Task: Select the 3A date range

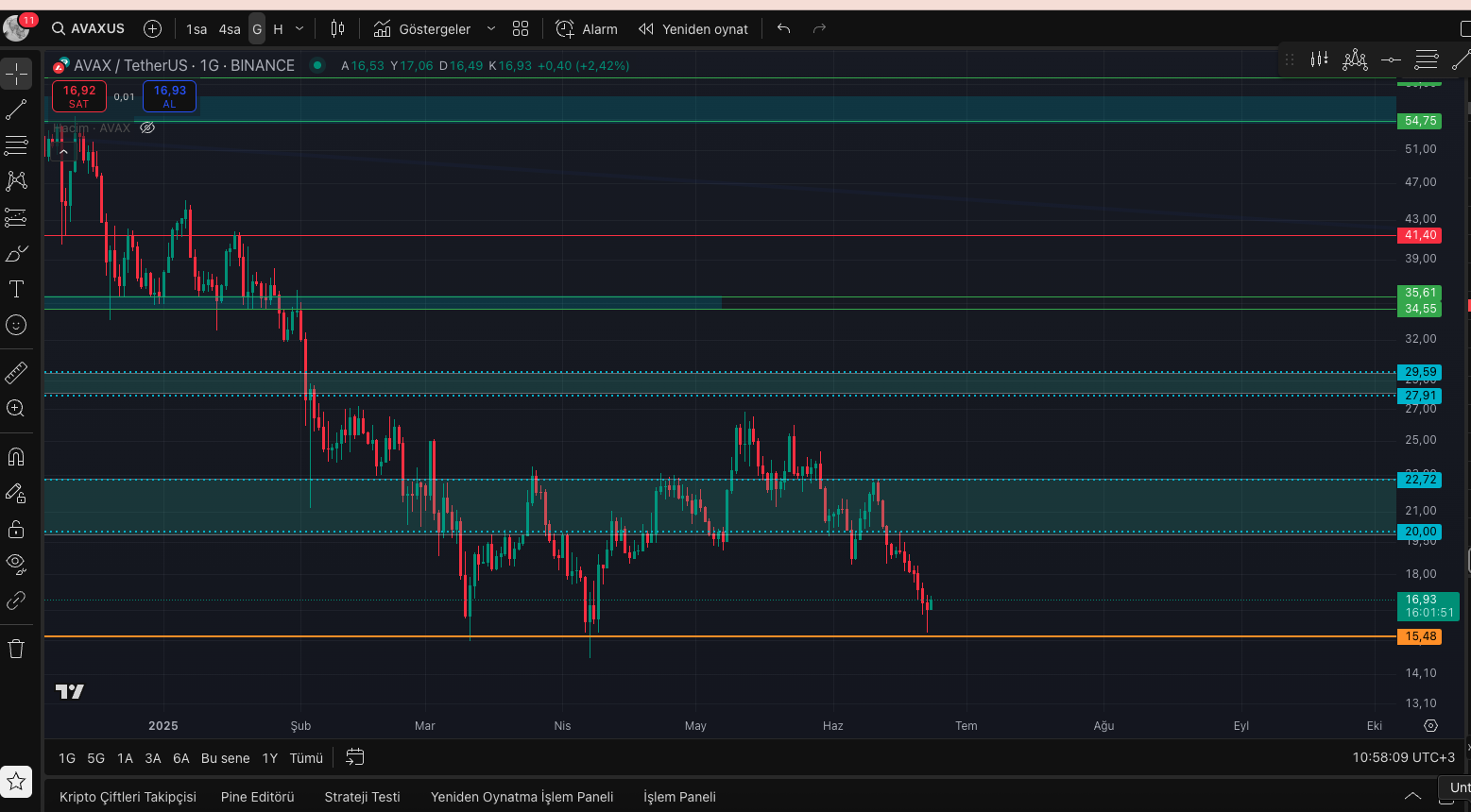Action: coord(153,758)
